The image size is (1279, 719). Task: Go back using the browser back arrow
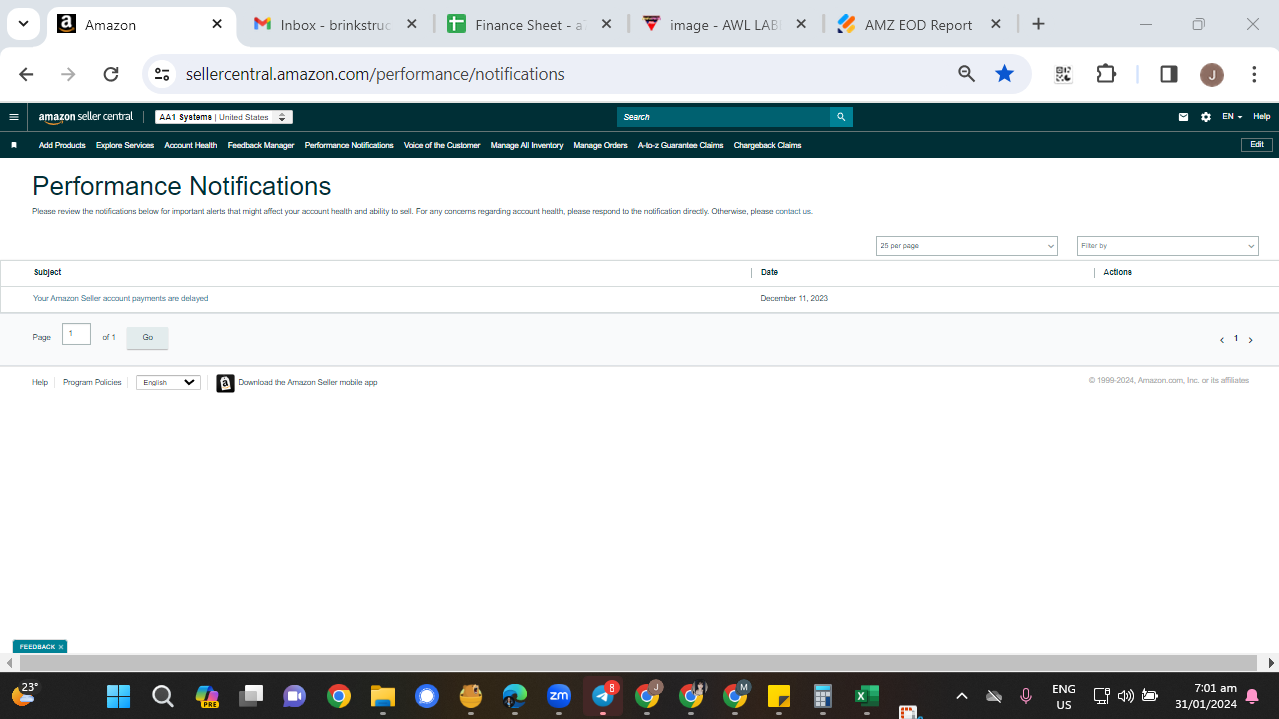pos(26,74)
